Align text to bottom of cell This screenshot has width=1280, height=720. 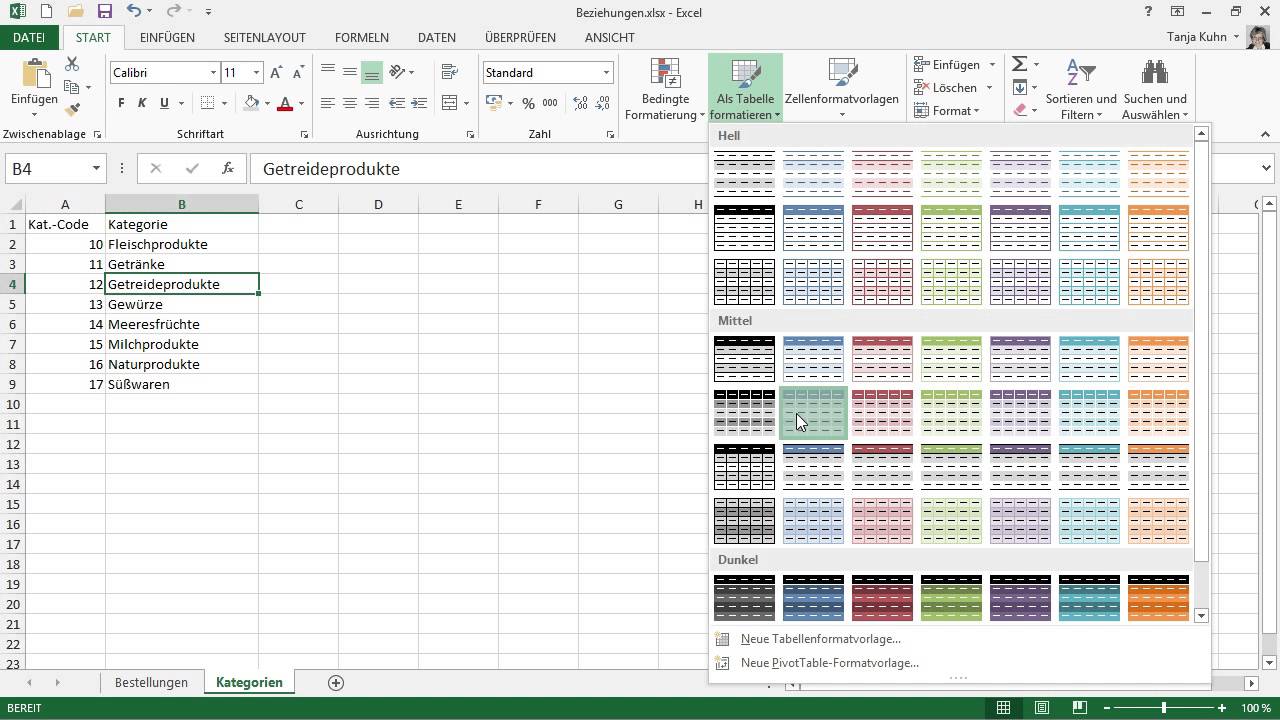372,72
